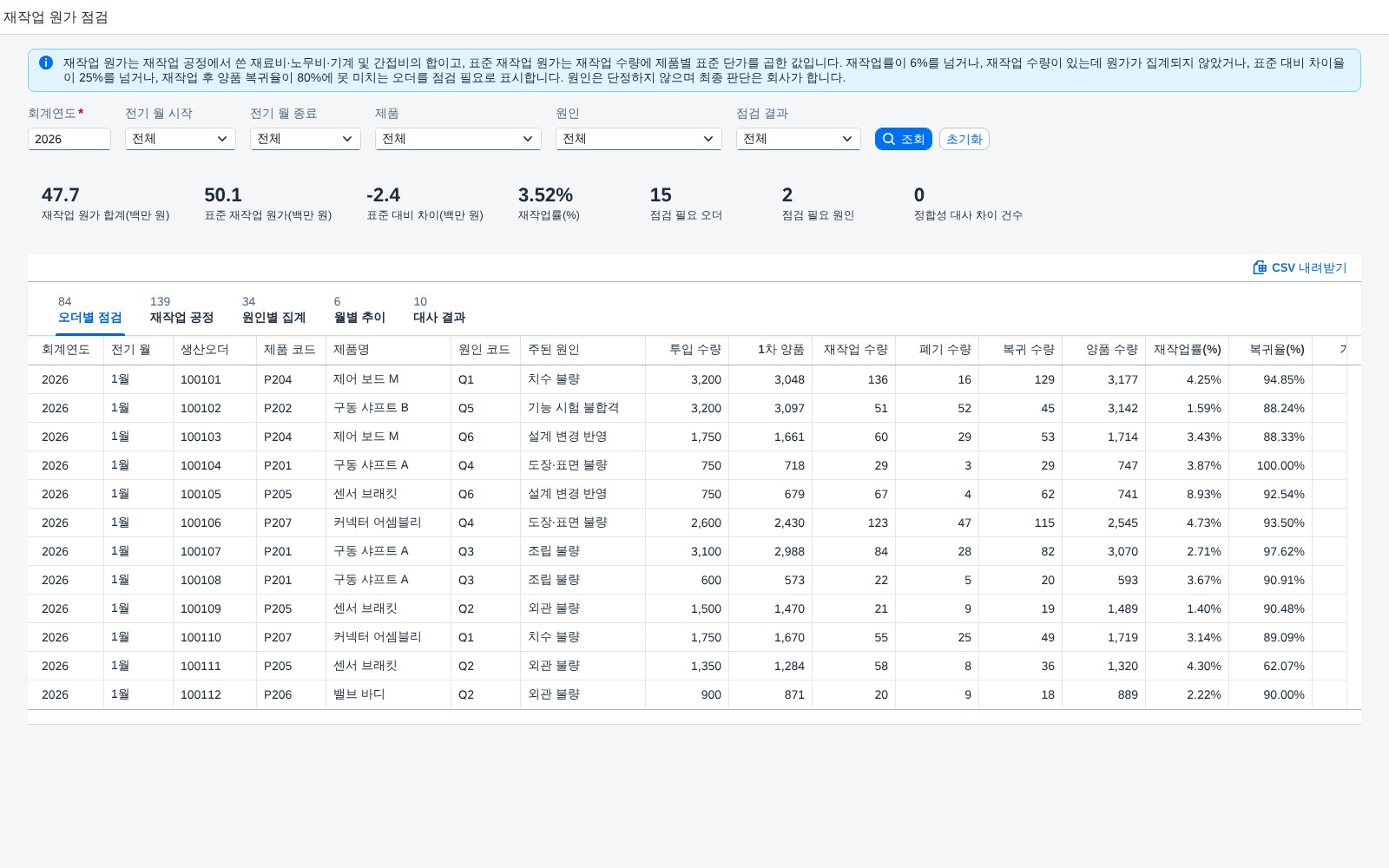
Task: Open the 대사 결과 tab
Action: point(439,311)
